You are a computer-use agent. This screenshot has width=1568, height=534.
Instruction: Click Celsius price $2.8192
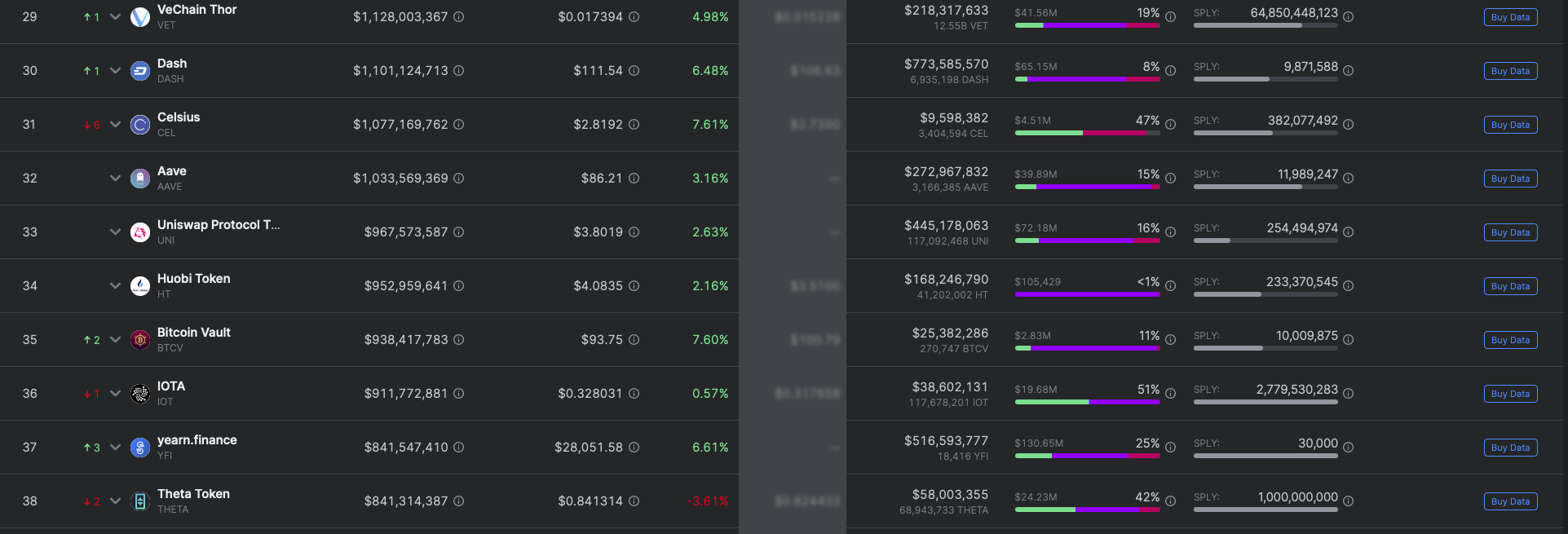598,125
